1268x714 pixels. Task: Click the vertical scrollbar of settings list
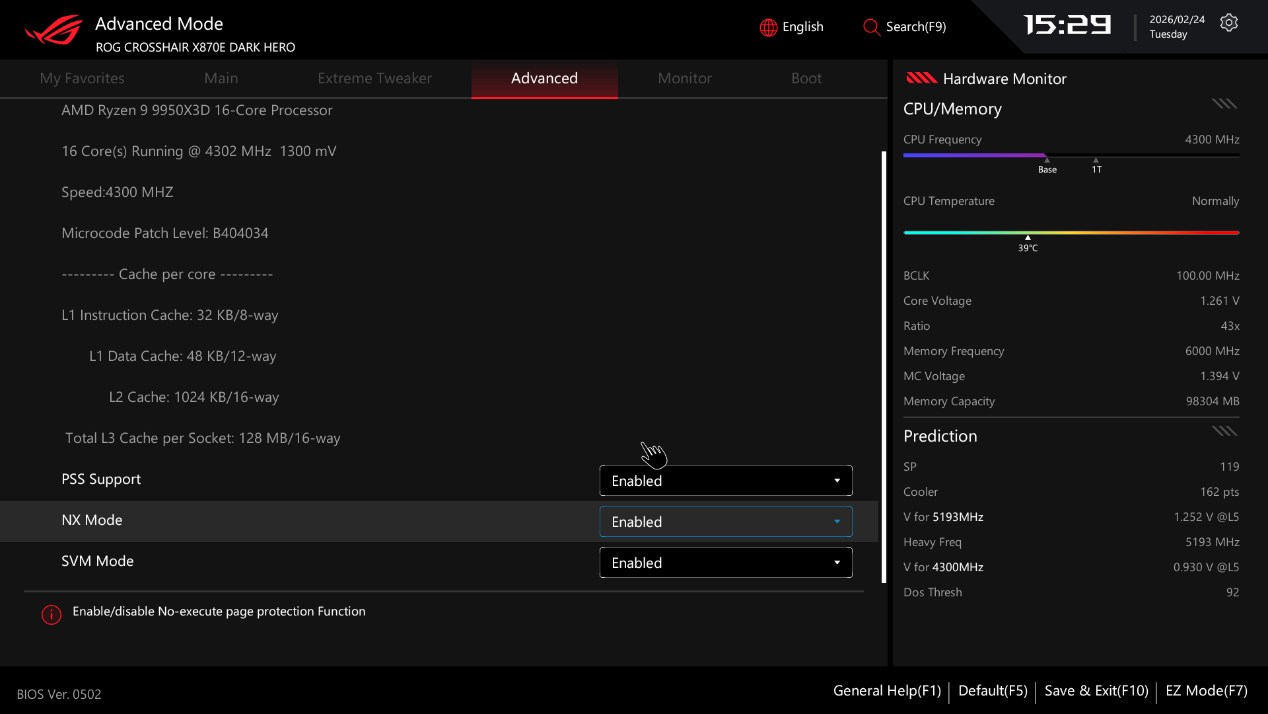pyautogui.click(x=883, y=365)
